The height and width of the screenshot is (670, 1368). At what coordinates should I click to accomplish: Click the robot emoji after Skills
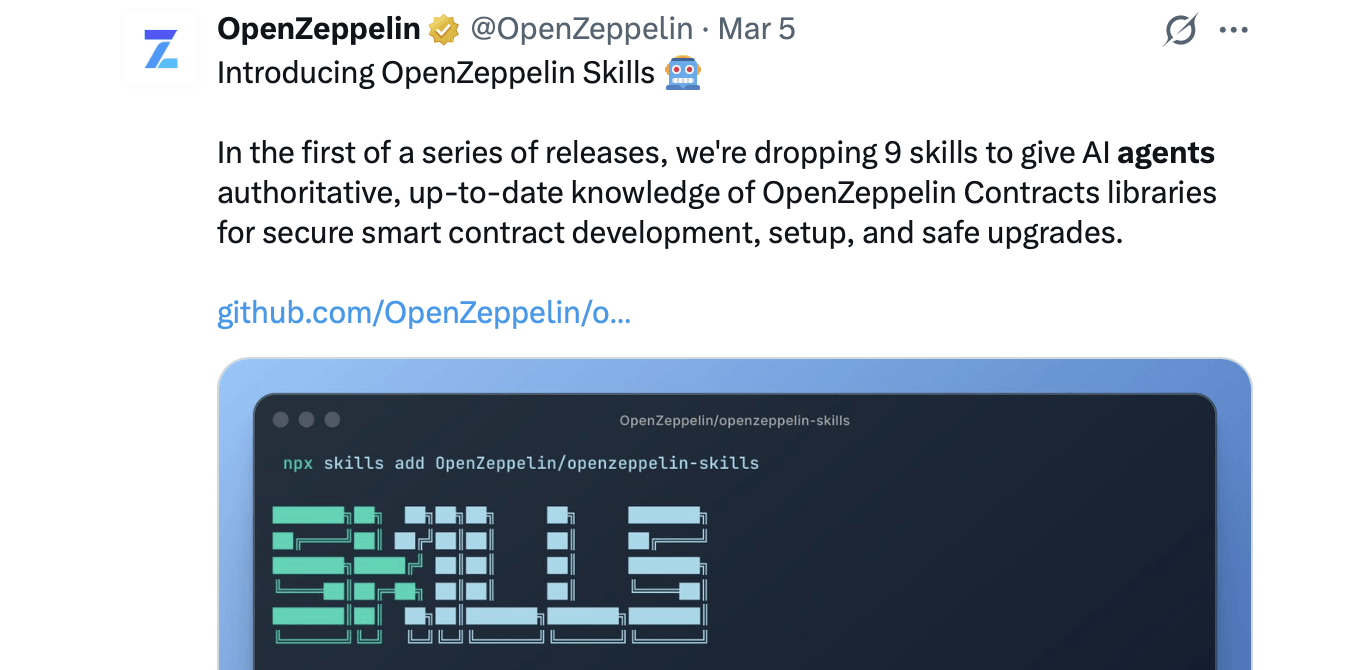coord(683,73)
